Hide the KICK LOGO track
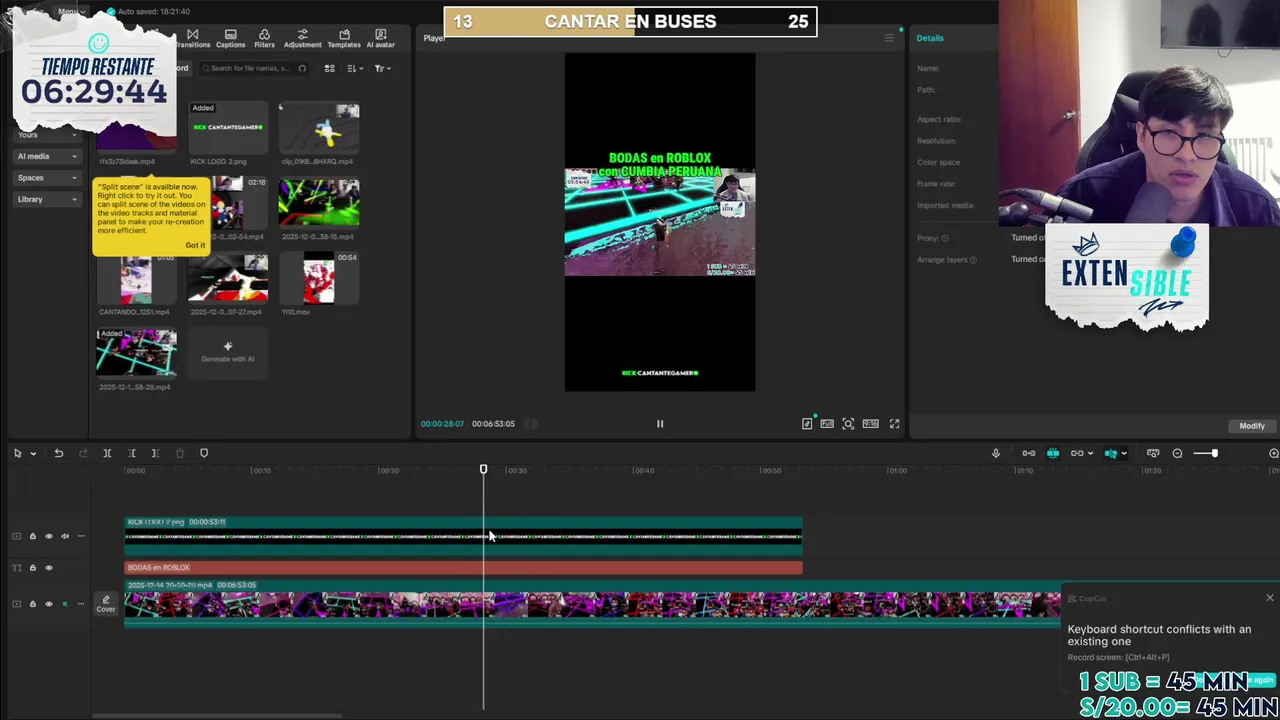1280x720 pixels. pyautogui.click(x=49, y=537)
